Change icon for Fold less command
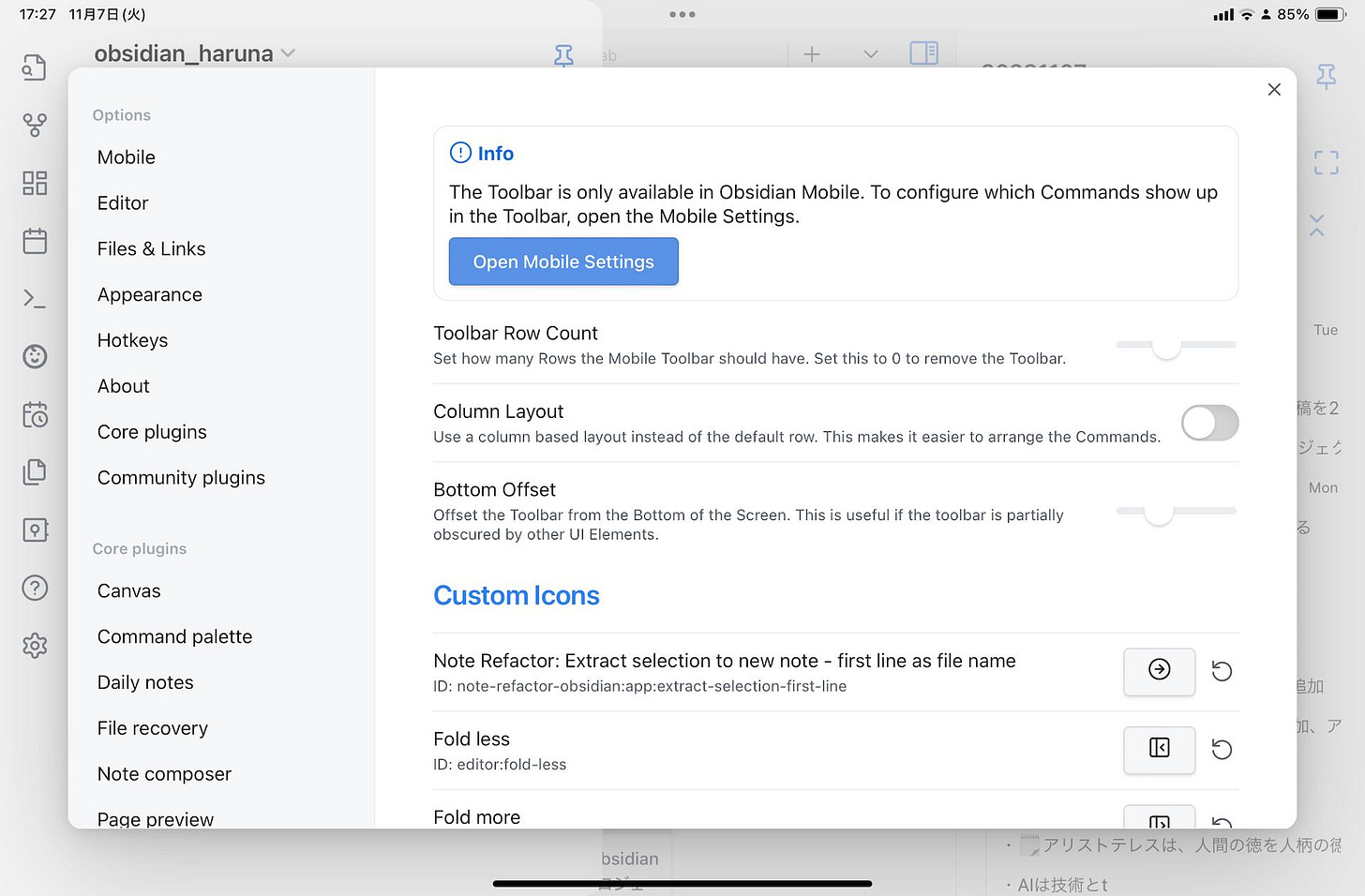The width and height of the screenshot is (1365, 896). click(x=1159, y=750)
